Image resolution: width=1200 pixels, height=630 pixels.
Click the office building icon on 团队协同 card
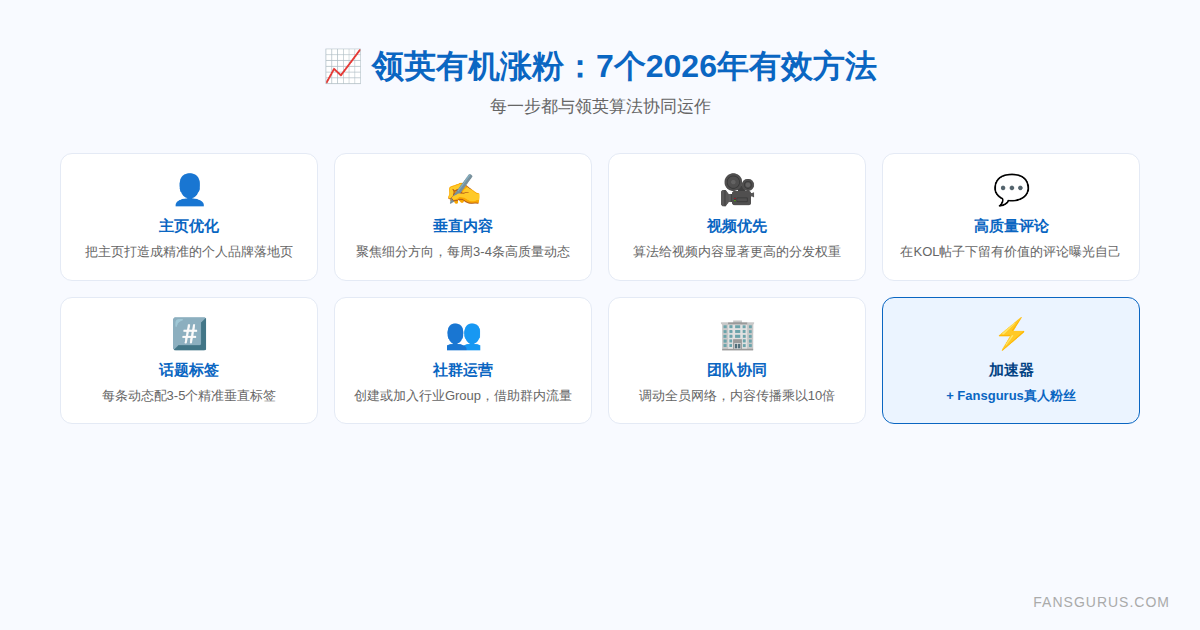tap(737, 333)
